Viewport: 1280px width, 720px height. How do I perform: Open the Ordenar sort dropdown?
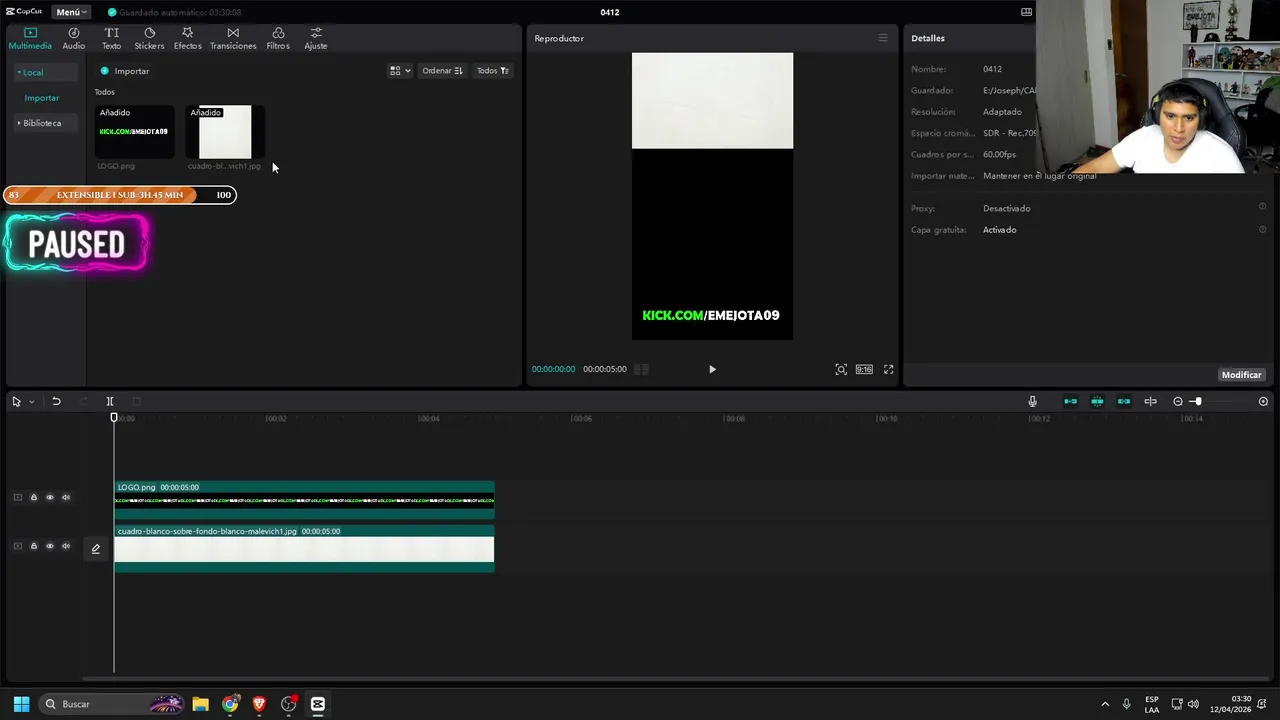(442, 71)
